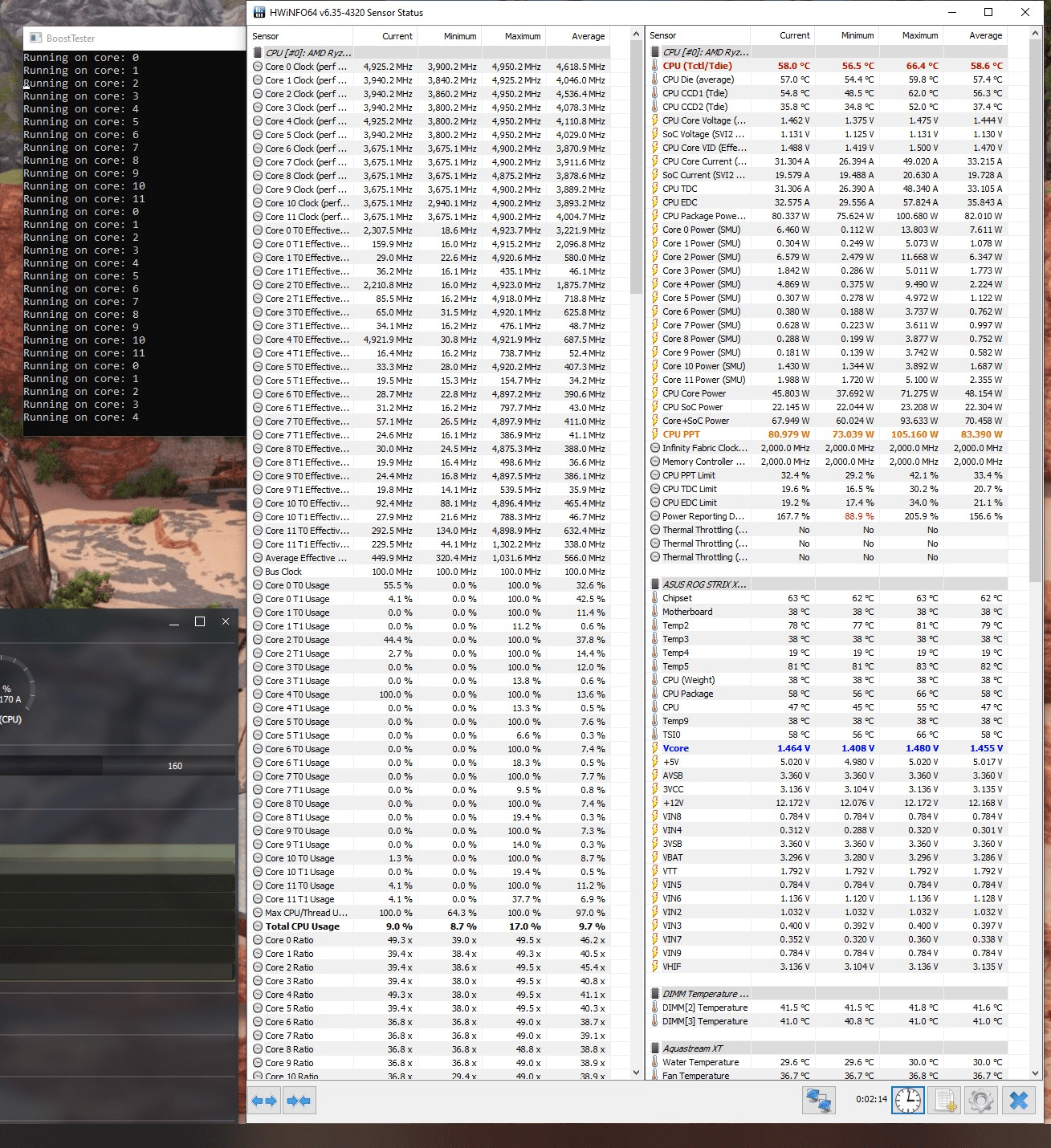Select the Max CPU/Thread U... row
Viewport: 1051px width, 1148px height.
(430, 913)
